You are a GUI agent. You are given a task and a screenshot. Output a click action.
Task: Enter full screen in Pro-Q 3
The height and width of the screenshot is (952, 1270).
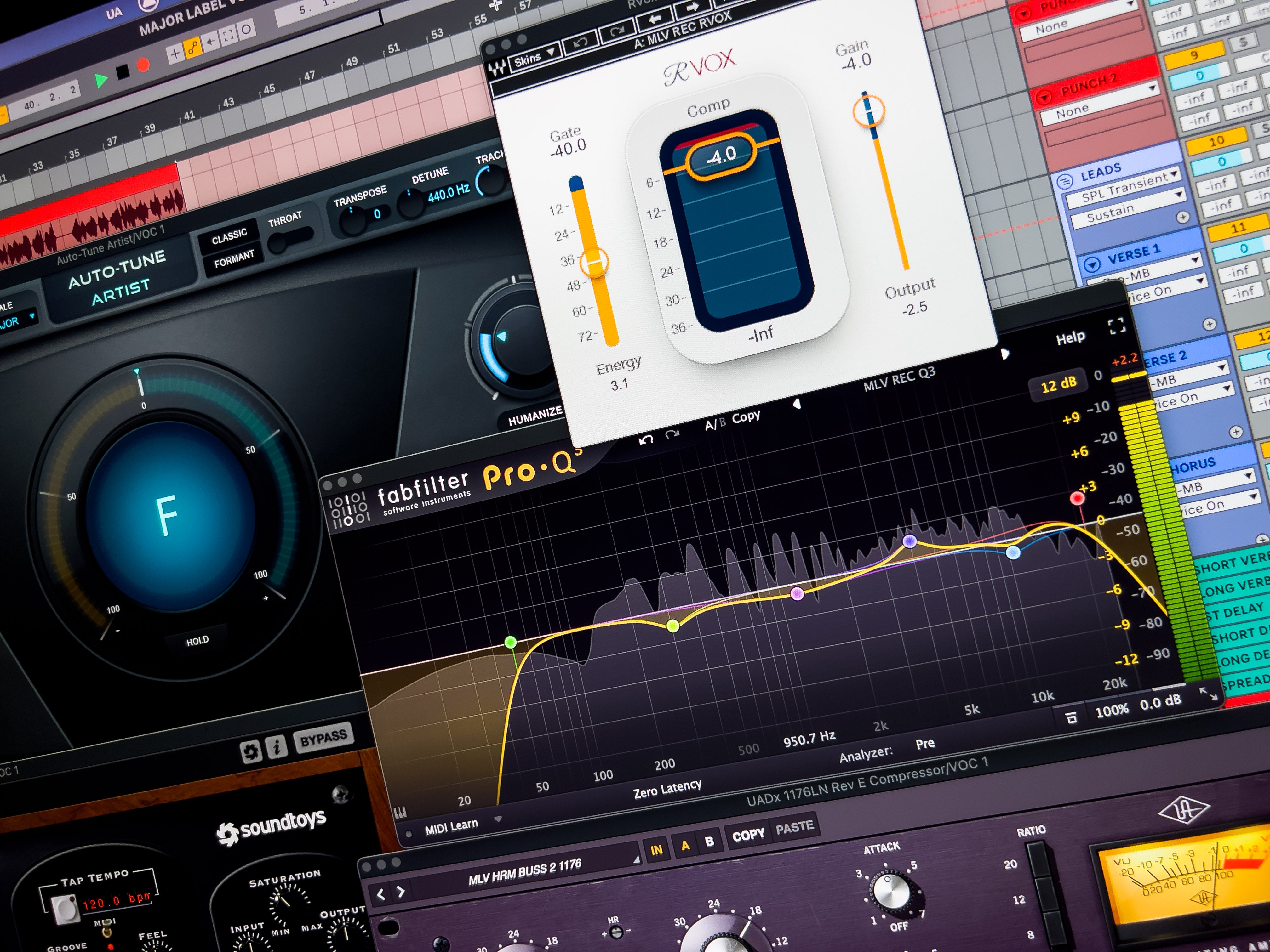point(1116,326)
